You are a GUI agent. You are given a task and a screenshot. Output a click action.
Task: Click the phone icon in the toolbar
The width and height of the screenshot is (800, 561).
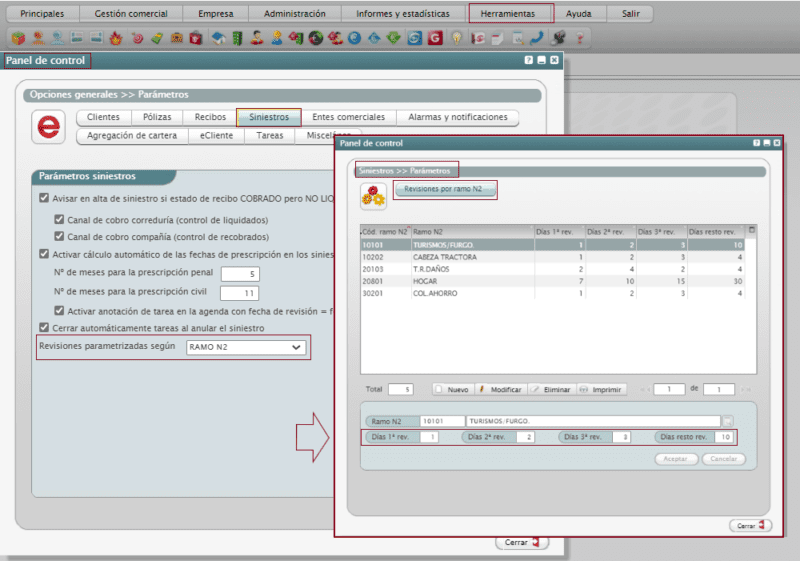click(537, 38)
